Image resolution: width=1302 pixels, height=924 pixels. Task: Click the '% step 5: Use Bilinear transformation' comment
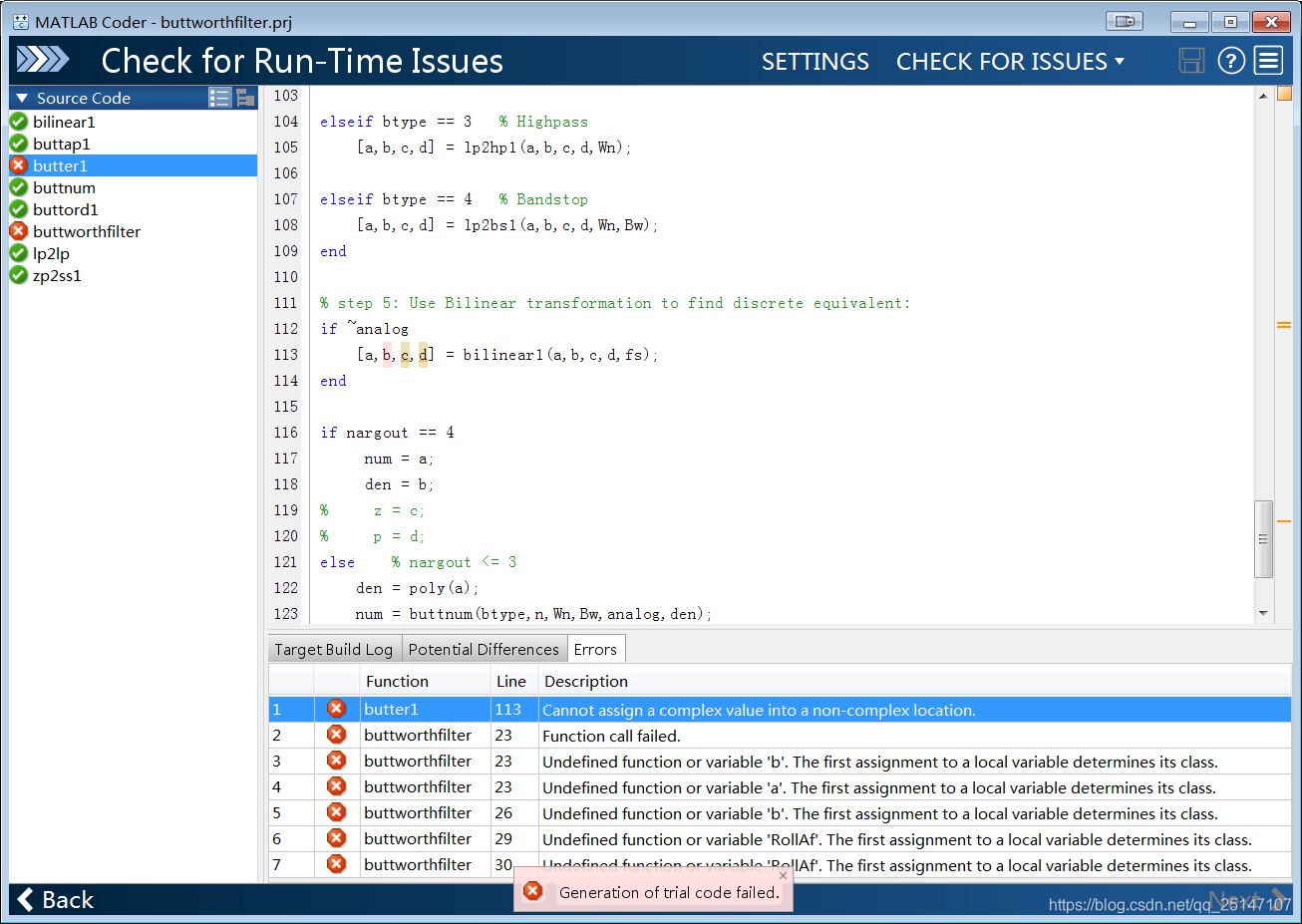pos(615,303)
